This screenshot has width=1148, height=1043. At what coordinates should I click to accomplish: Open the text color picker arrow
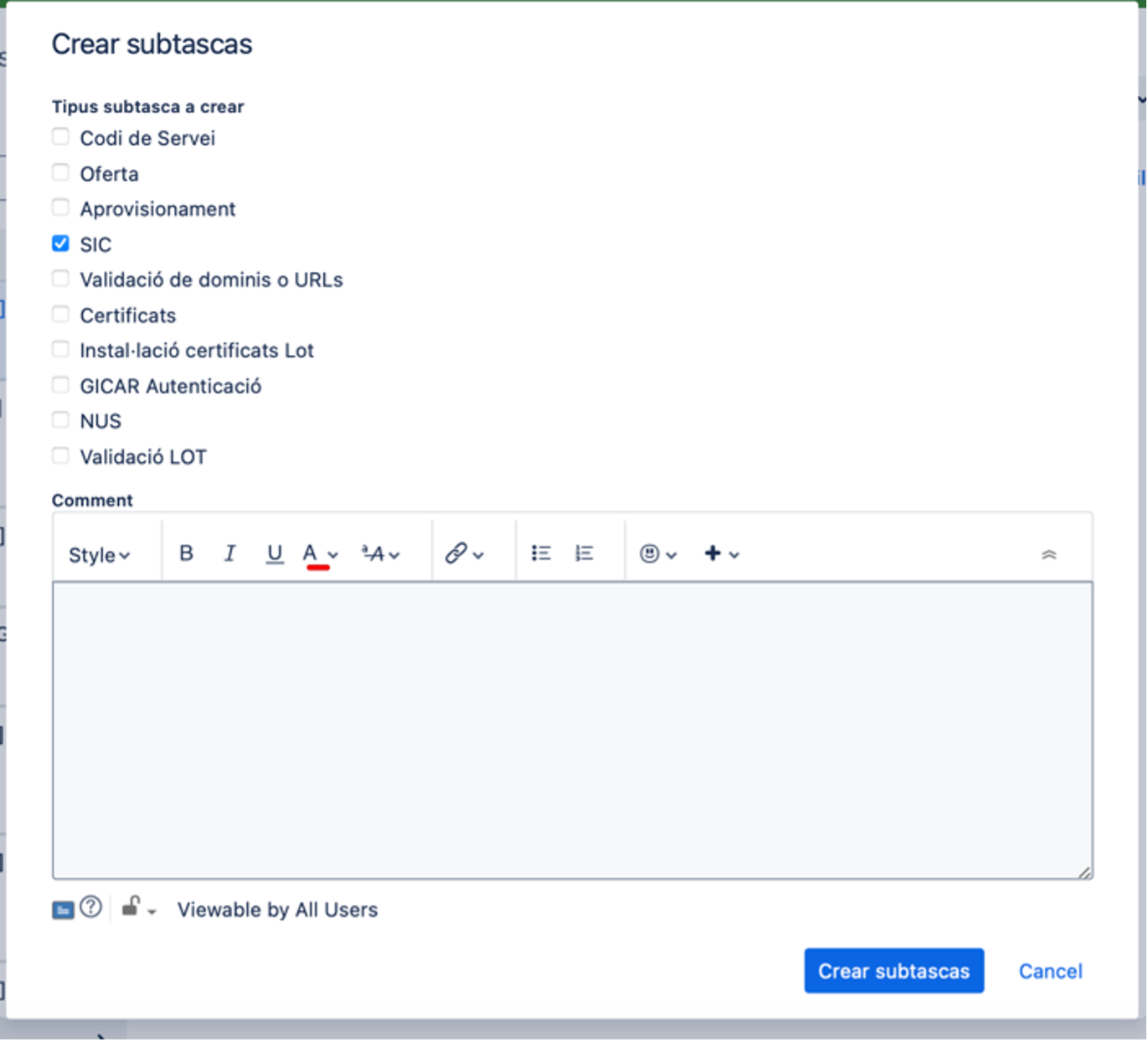click(x=333, y=554)
